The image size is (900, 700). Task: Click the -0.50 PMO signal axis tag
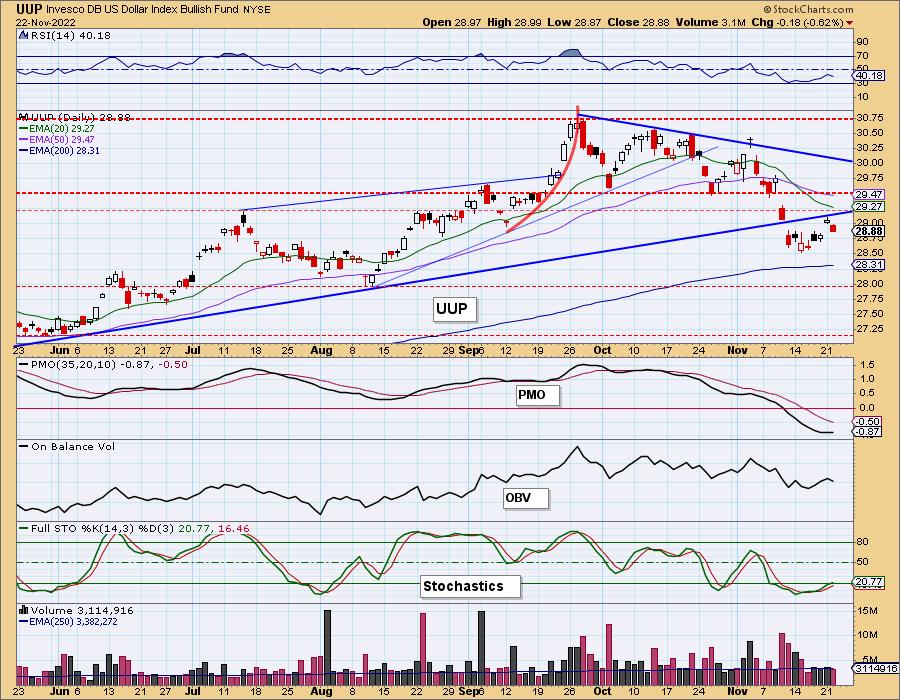[868, 422]
